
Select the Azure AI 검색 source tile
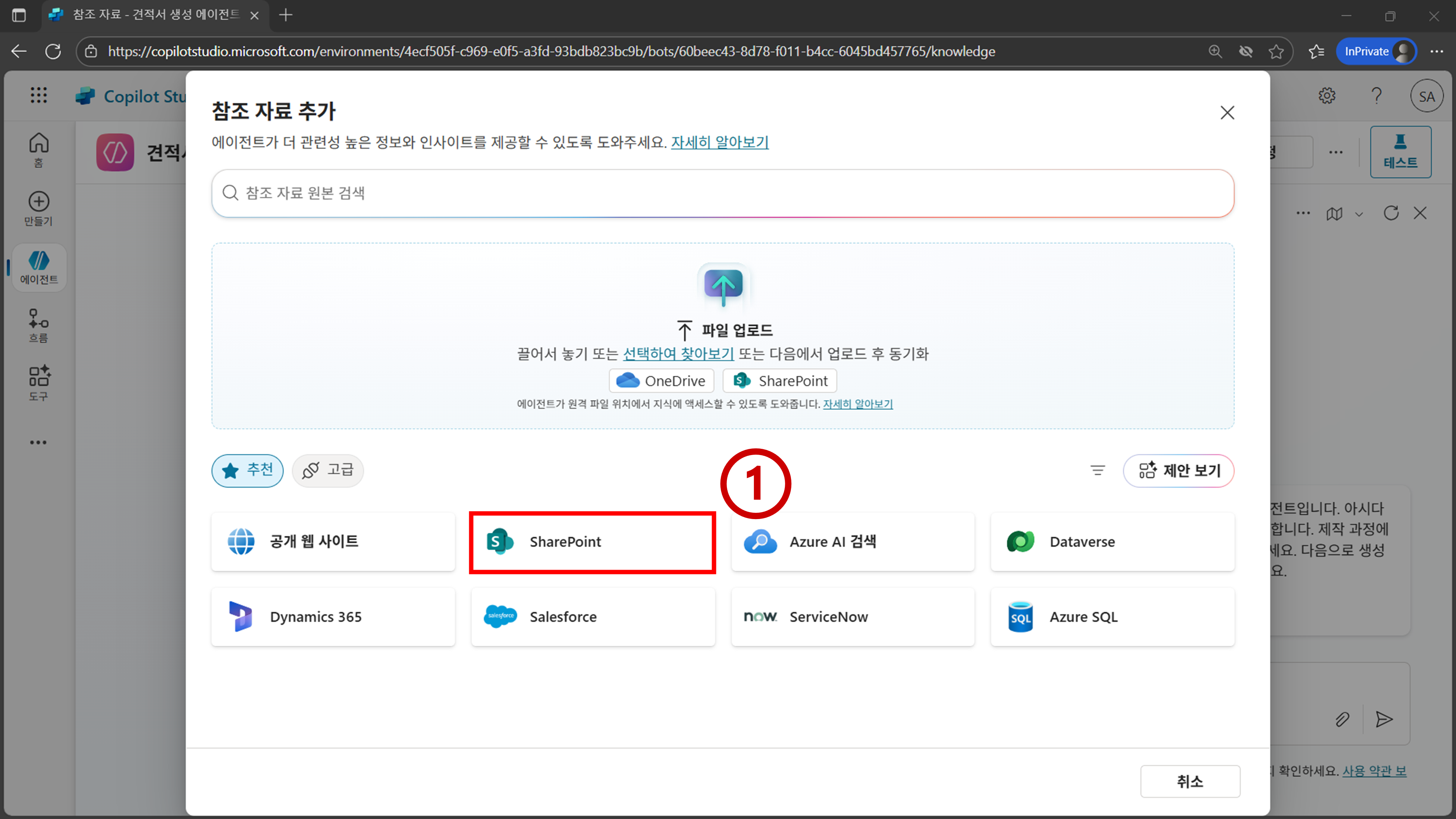pos(852,542)
